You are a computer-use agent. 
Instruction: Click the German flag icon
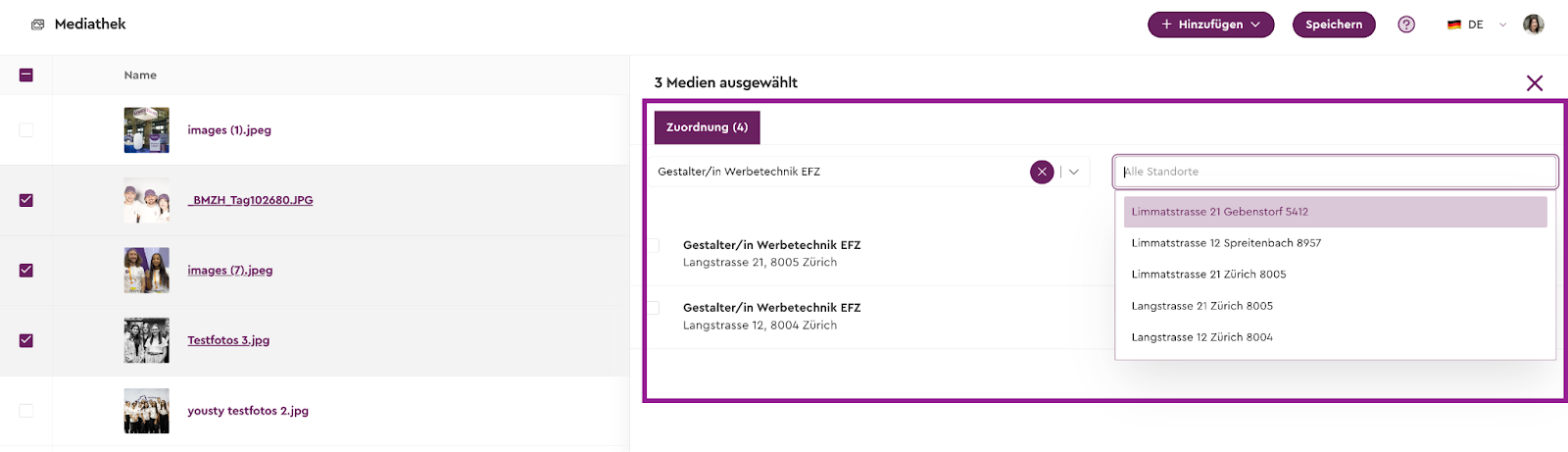point(1454,25)
